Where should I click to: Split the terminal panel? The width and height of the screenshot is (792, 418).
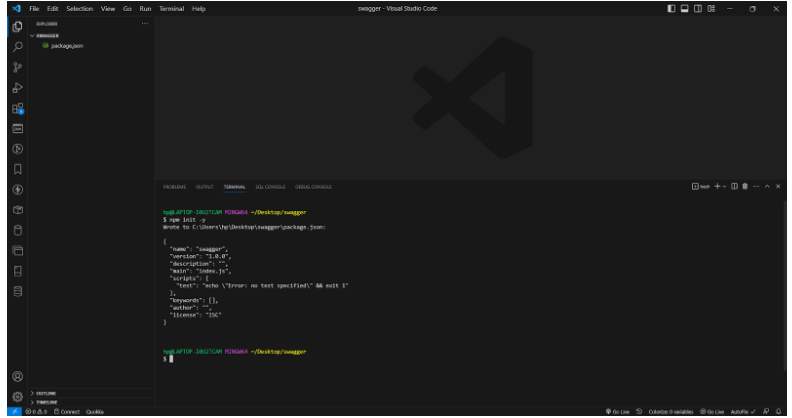734,187
